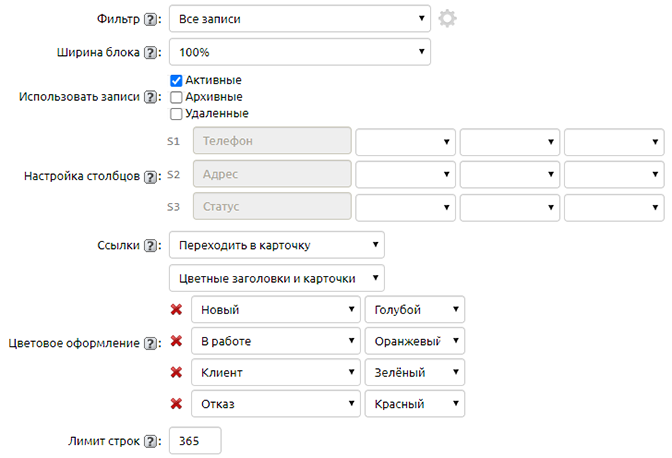Delete the В работе color rule

pos(177,342)
